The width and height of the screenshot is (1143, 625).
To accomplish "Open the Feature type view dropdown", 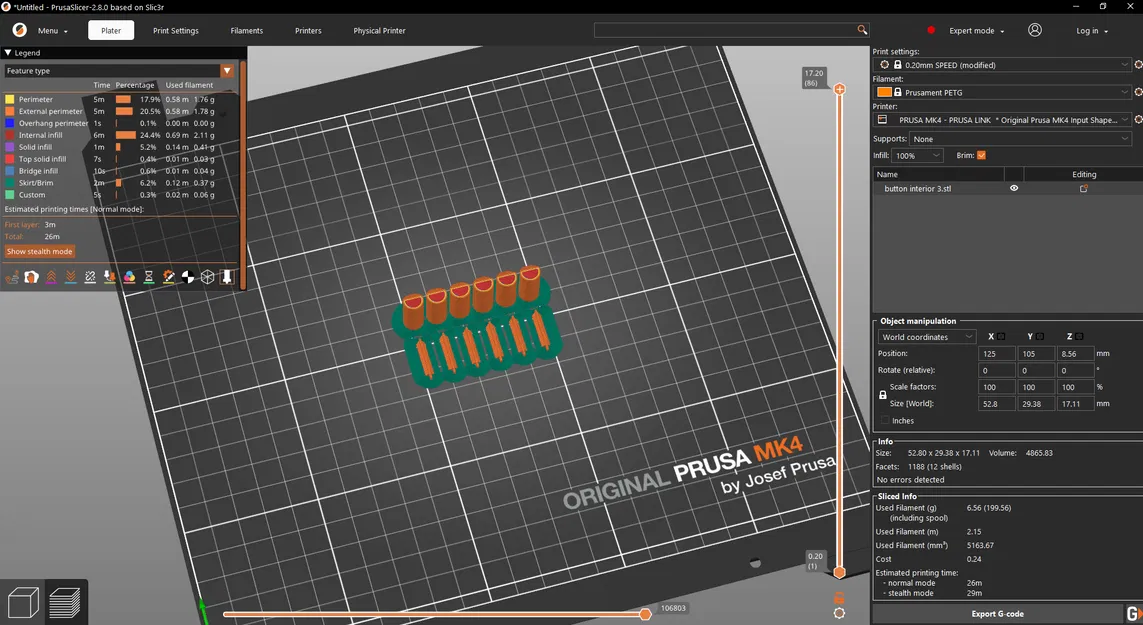I will (x=120, y=71).
